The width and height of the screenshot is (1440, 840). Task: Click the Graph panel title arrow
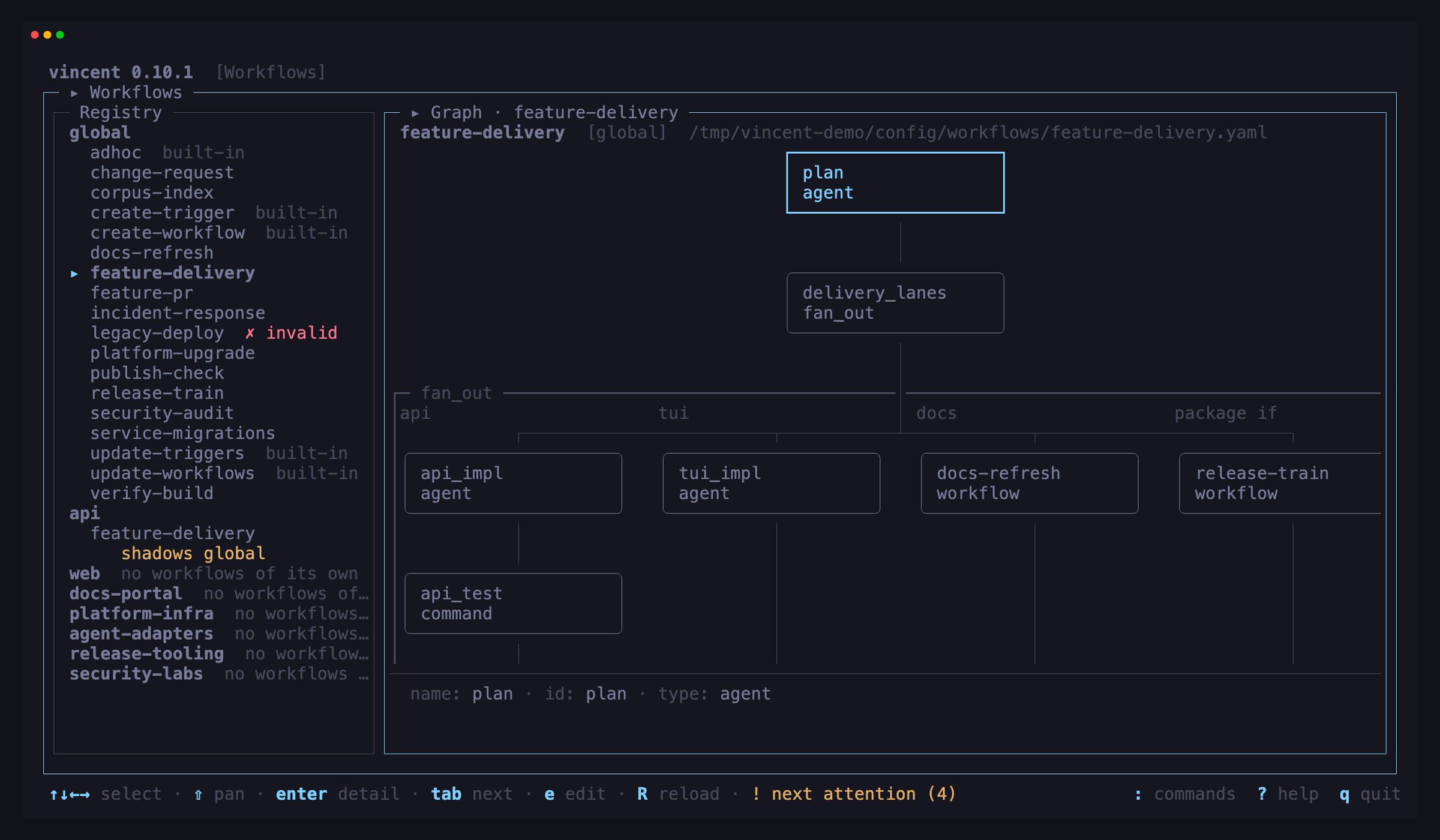415,113
